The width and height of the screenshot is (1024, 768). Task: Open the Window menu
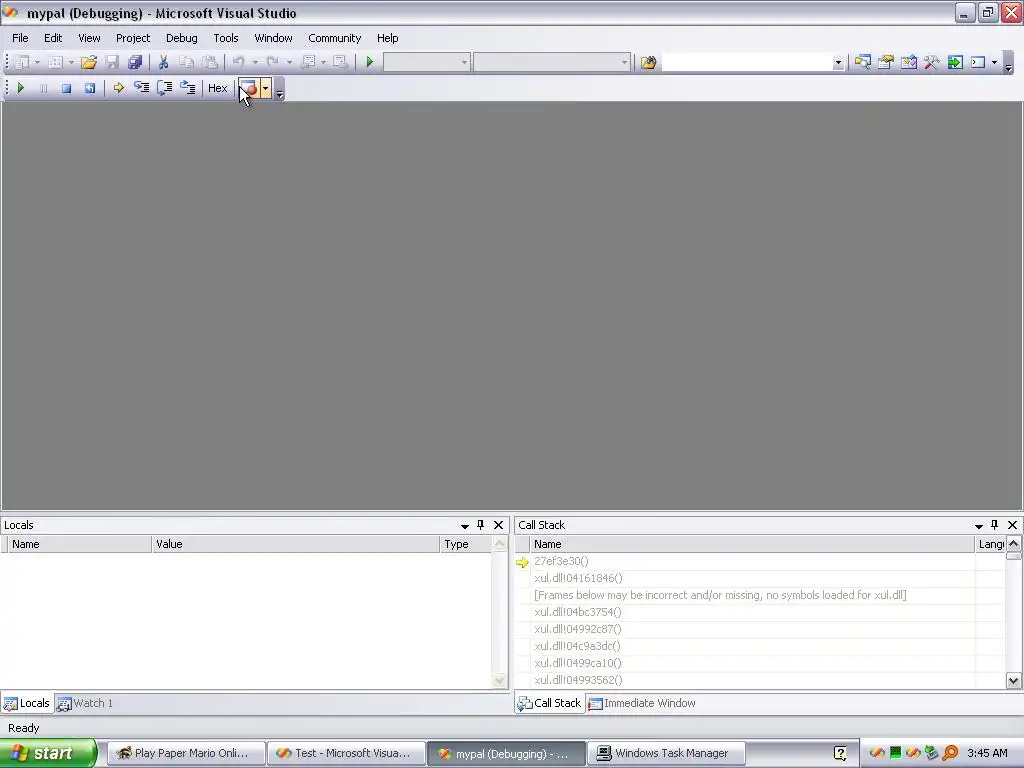pyautogui.click(x=274, y=38)
